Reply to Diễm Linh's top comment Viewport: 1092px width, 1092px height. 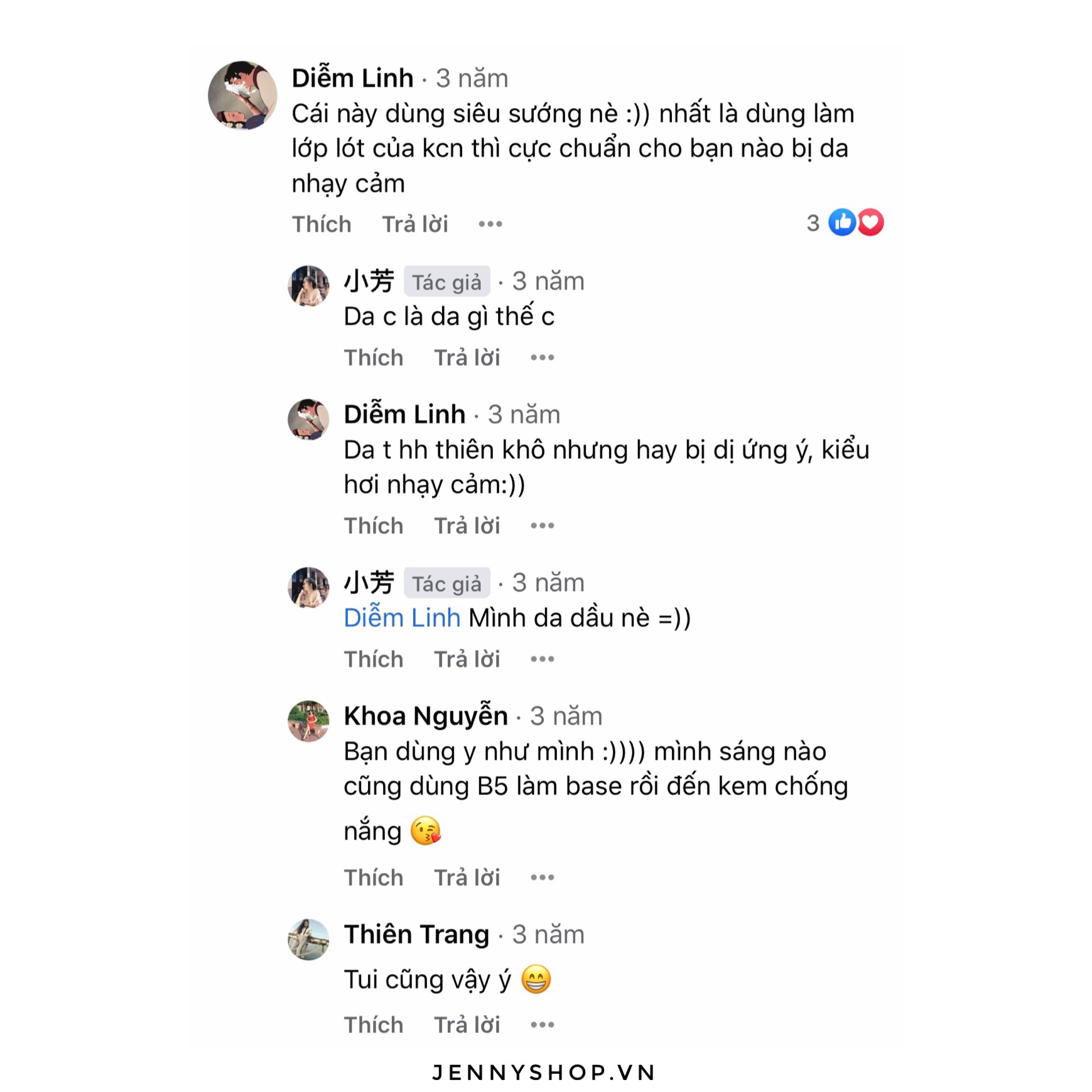coord(415,224)
